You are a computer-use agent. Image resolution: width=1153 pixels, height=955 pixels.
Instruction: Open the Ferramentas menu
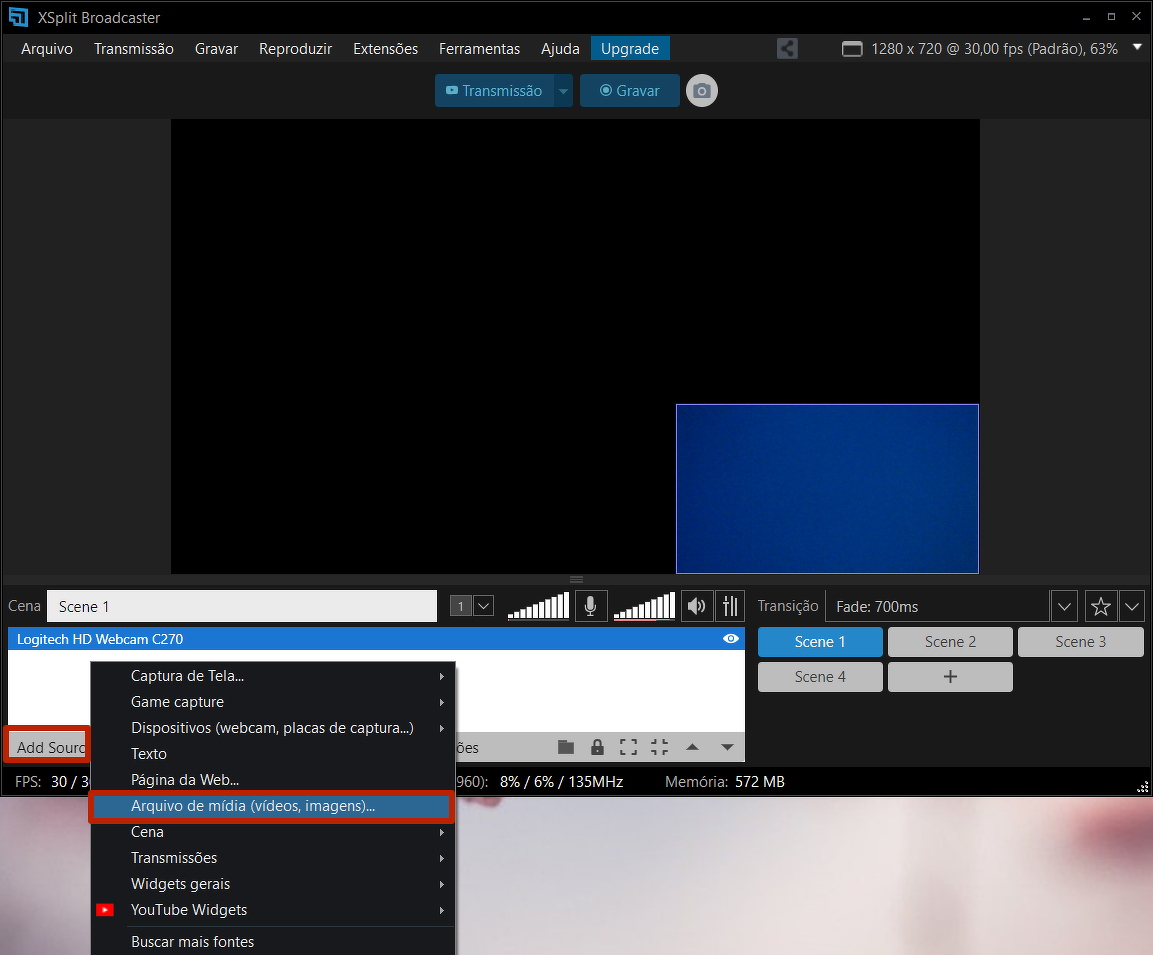click(479, 49)
